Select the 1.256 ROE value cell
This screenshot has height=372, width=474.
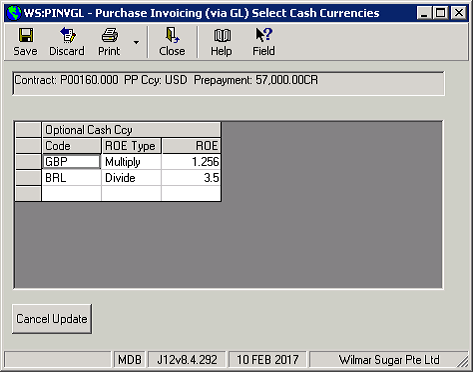click(191, 162)
